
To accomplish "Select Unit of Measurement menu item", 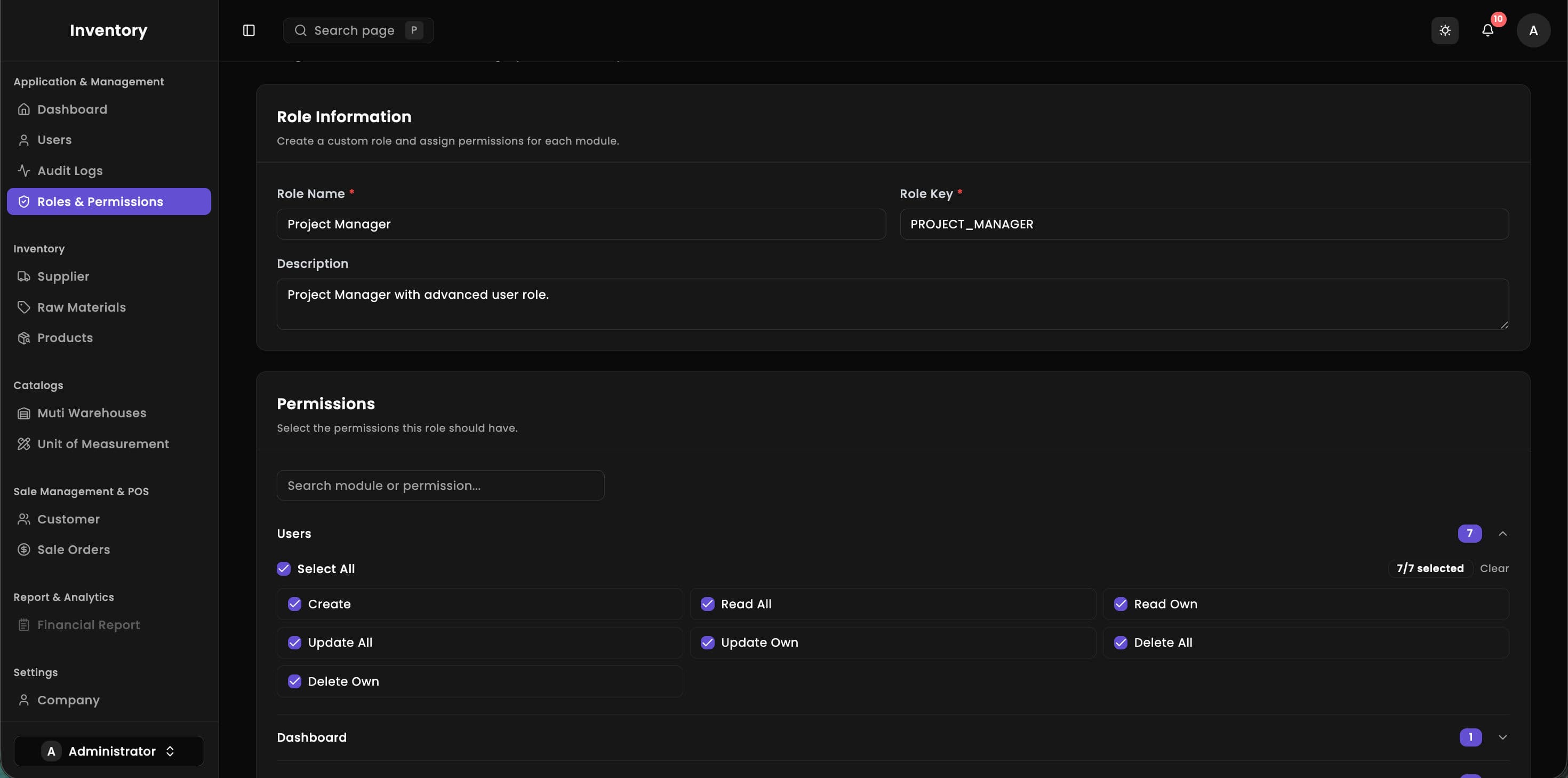I will coord(109,444).
